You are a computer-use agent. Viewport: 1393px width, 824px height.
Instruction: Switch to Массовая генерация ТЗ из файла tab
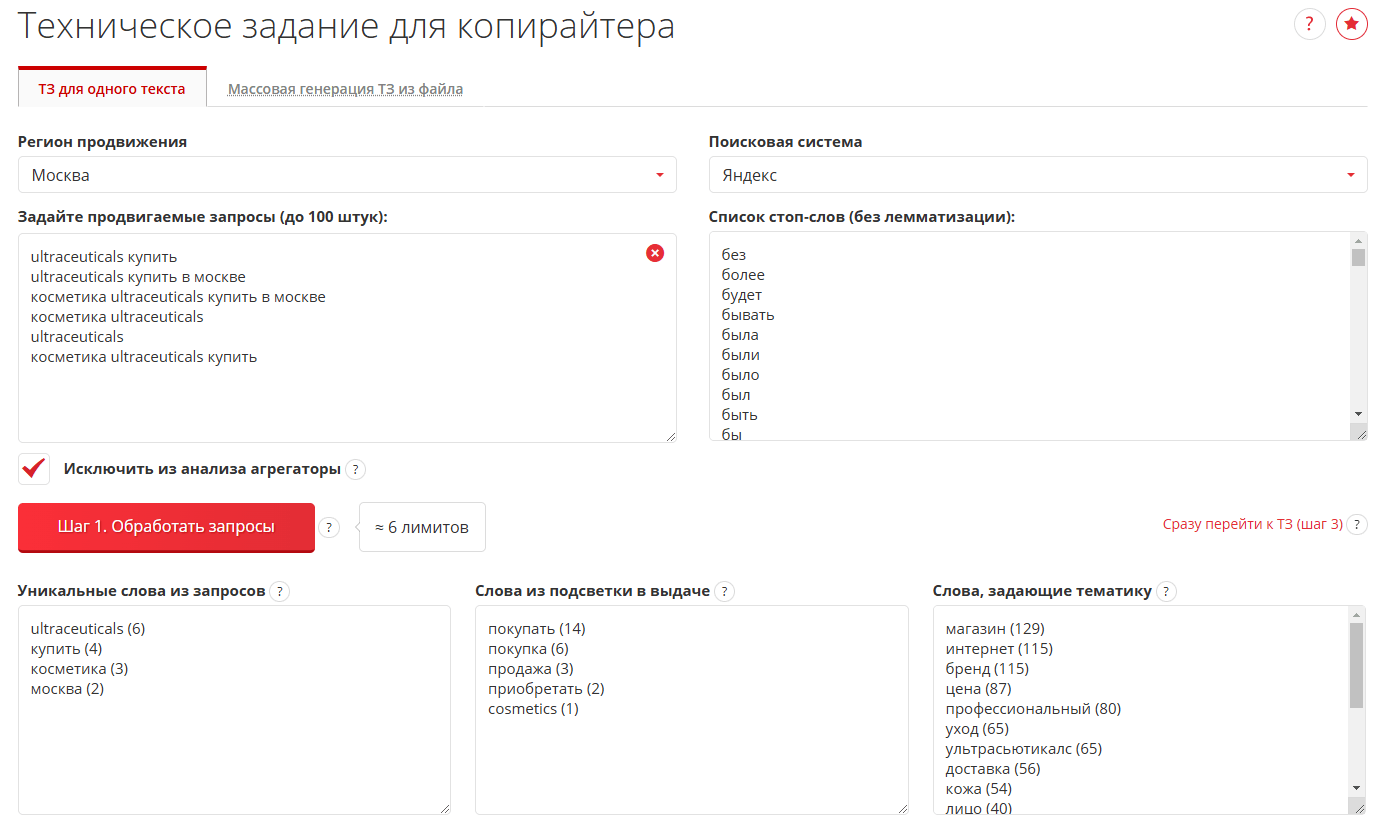click(x=345, y=89)
